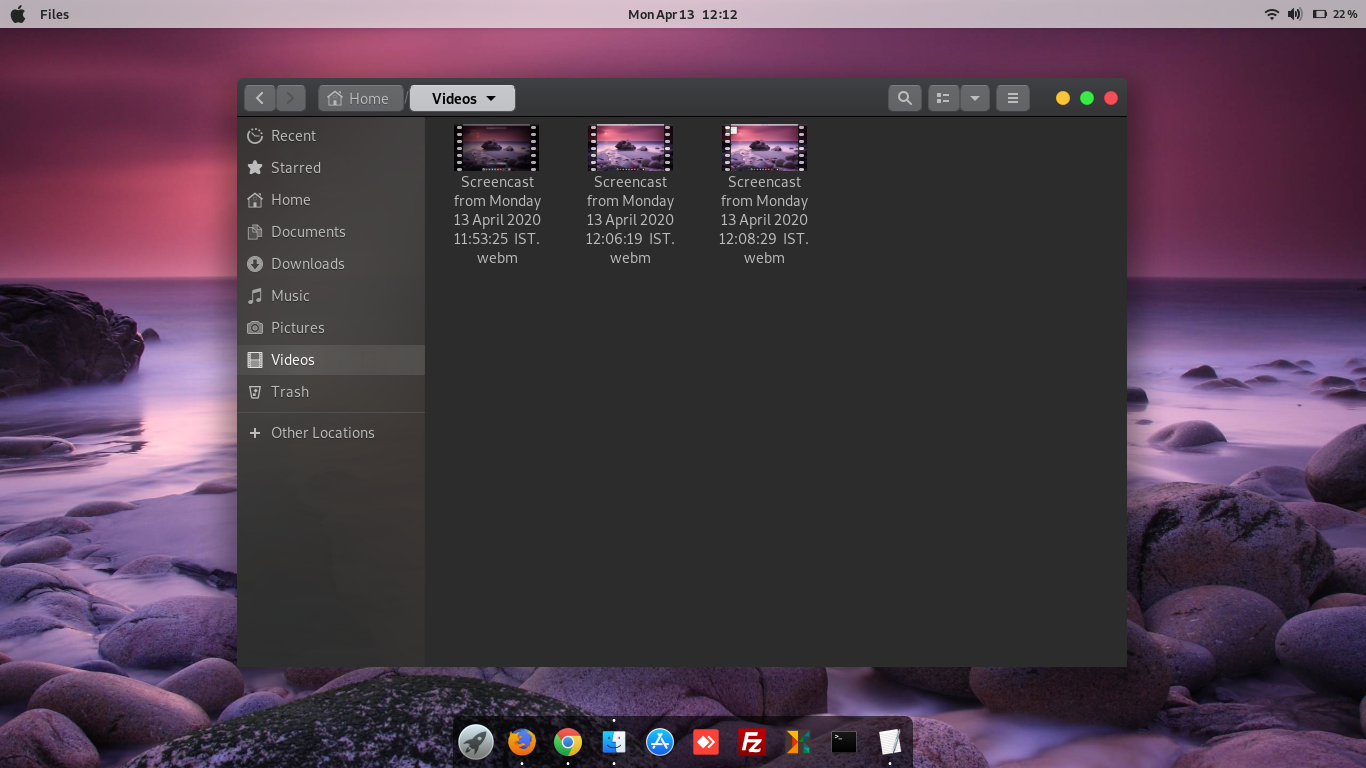
Task: Open FileZilla from the dock
Action: (751, 742)
